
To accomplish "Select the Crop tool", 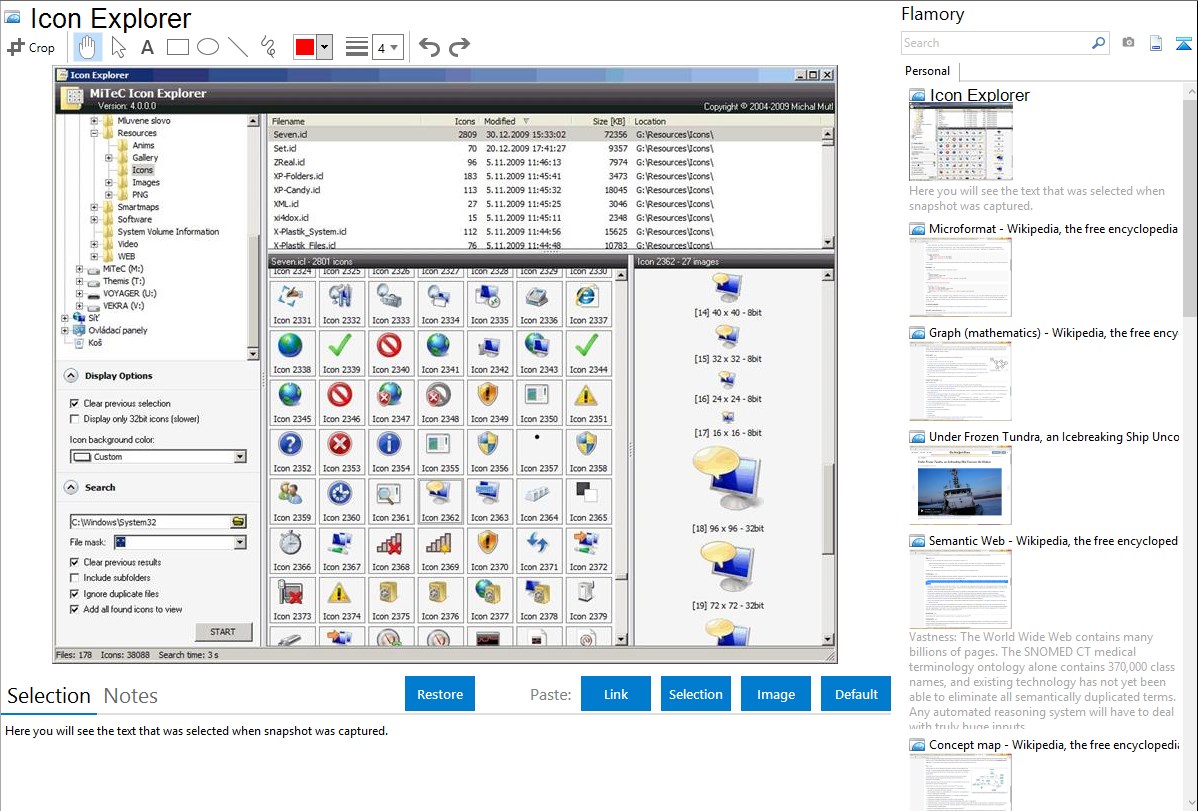I will (31, 47).
